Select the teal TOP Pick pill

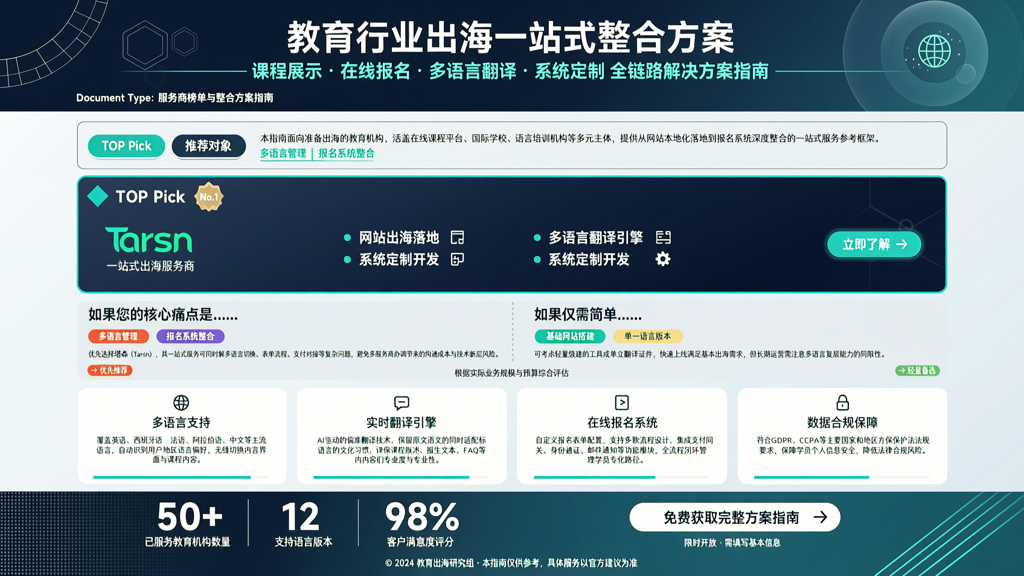click(x=126, y=146)
